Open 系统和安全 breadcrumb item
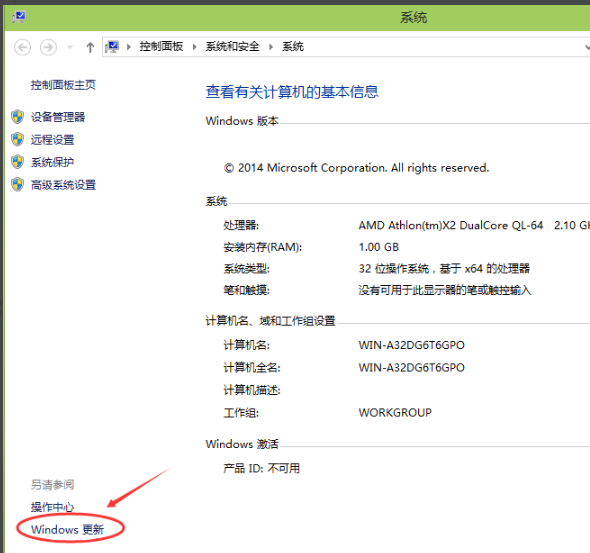The width and height of the screenshot is (590, 553). pos(233,47)
